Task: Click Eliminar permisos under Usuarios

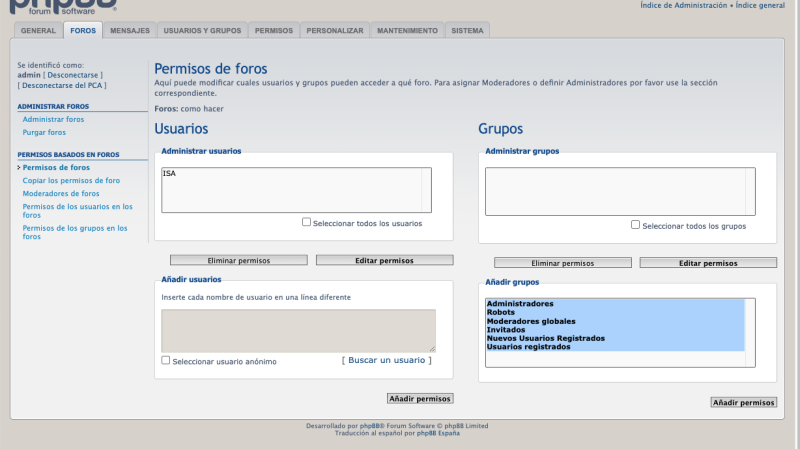Action: tap(239, 260)
